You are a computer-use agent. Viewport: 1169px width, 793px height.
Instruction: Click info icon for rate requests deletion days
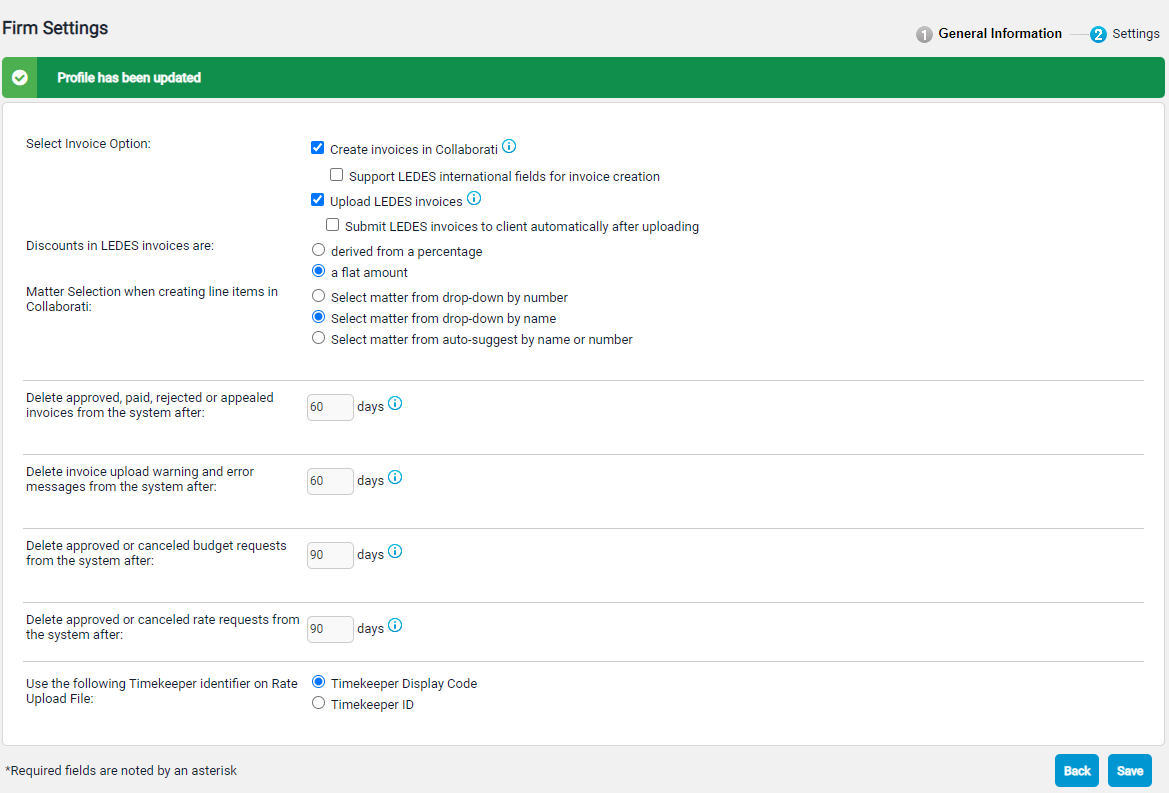pyautogui.click(x=395, y=626)
